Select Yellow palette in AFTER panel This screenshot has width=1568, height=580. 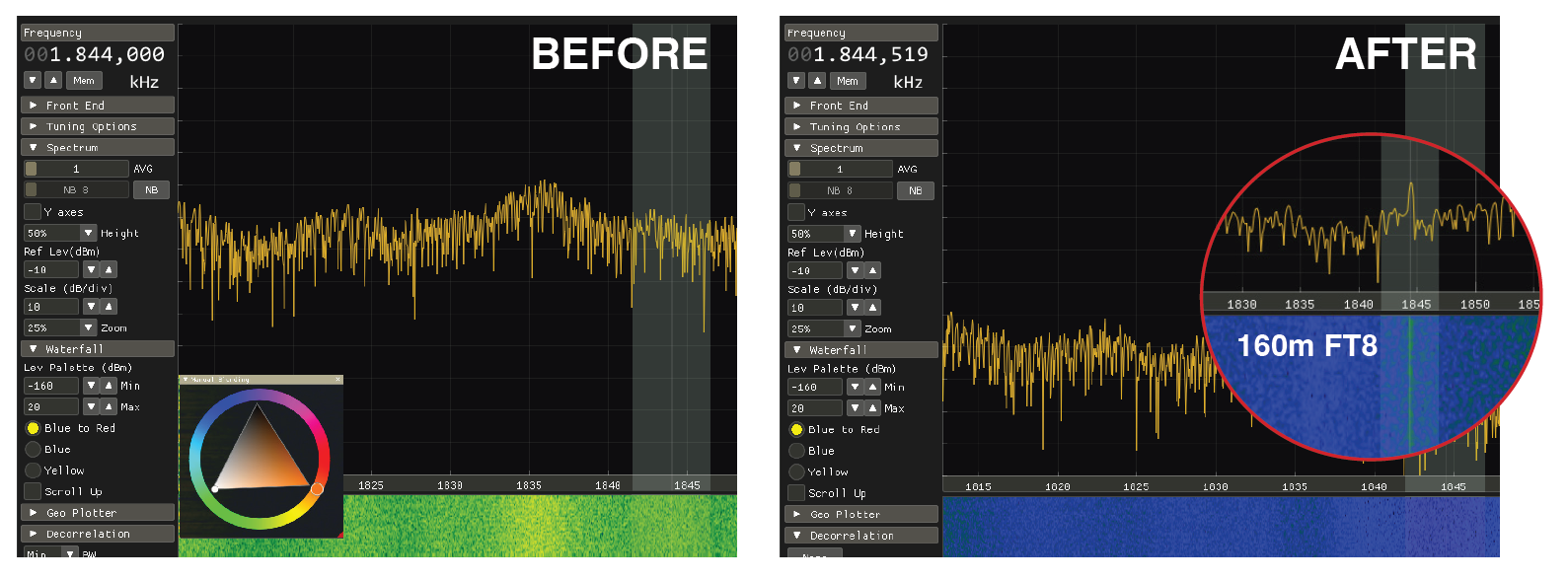(796, 471)
